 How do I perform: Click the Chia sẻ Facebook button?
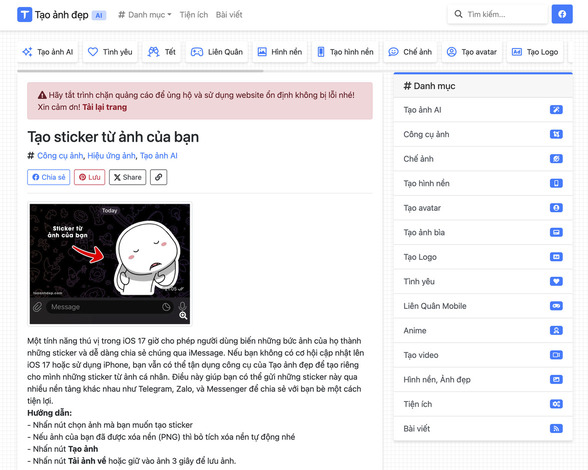pyautogui.click(x=49, y=177)
